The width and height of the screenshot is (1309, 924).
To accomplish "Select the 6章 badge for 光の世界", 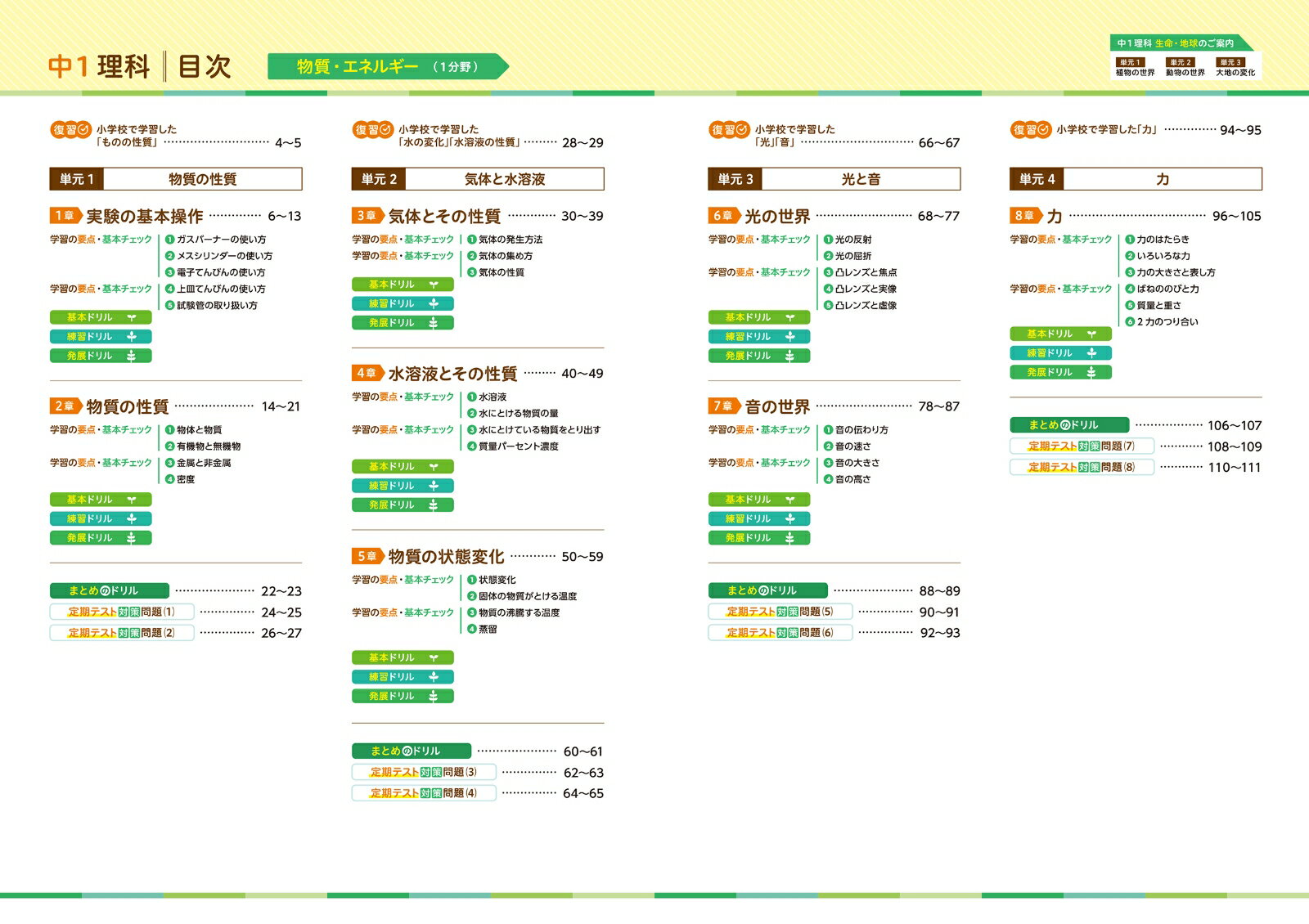I will pyautogui.click(x=723, y=216).
